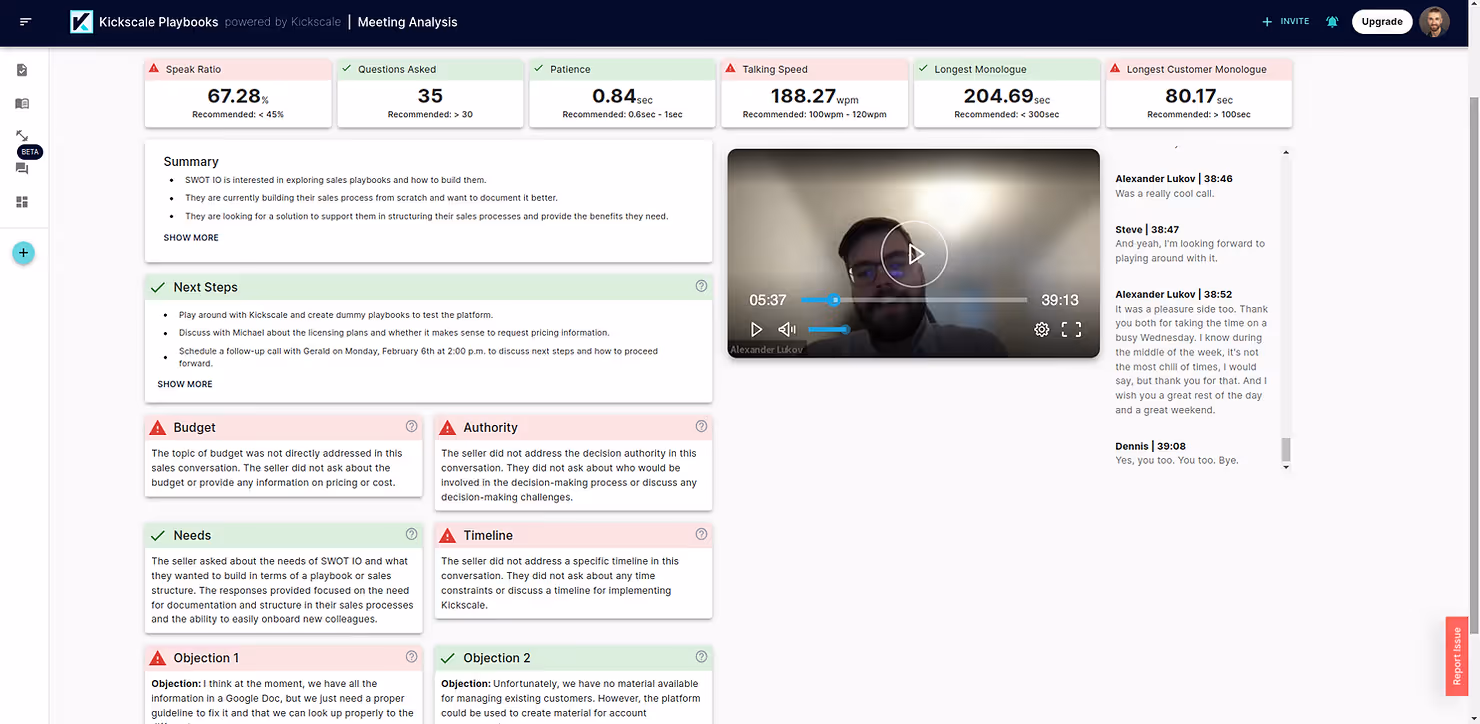This screenshot has width=1480, height=724.
Task: Open the playbook book sidebar icon
Action: tap(22, 103)
